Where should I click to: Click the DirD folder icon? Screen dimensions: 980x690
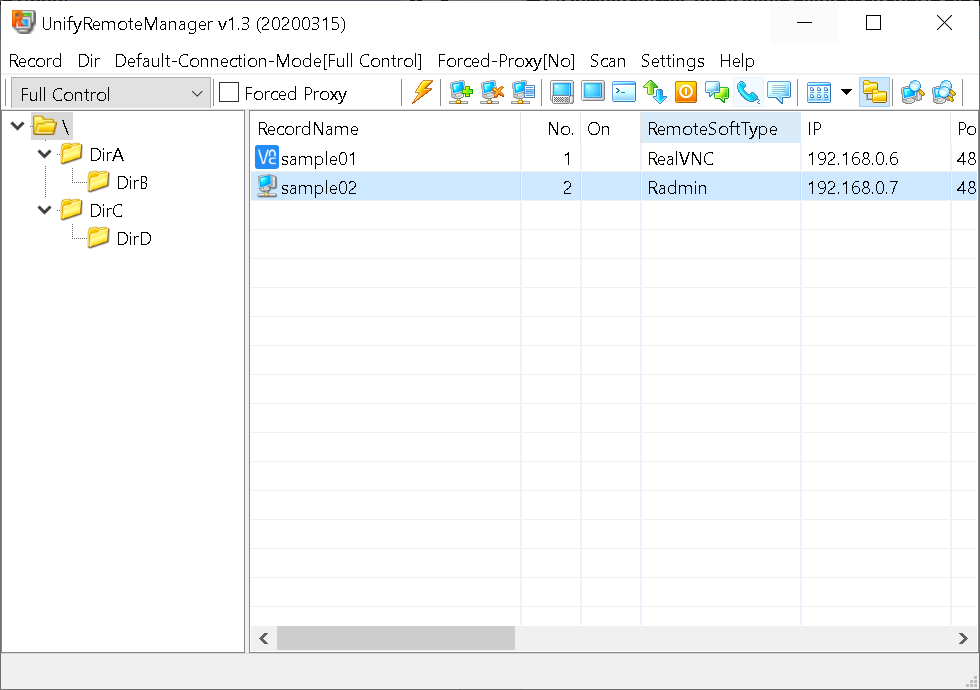tap(98, 238)
